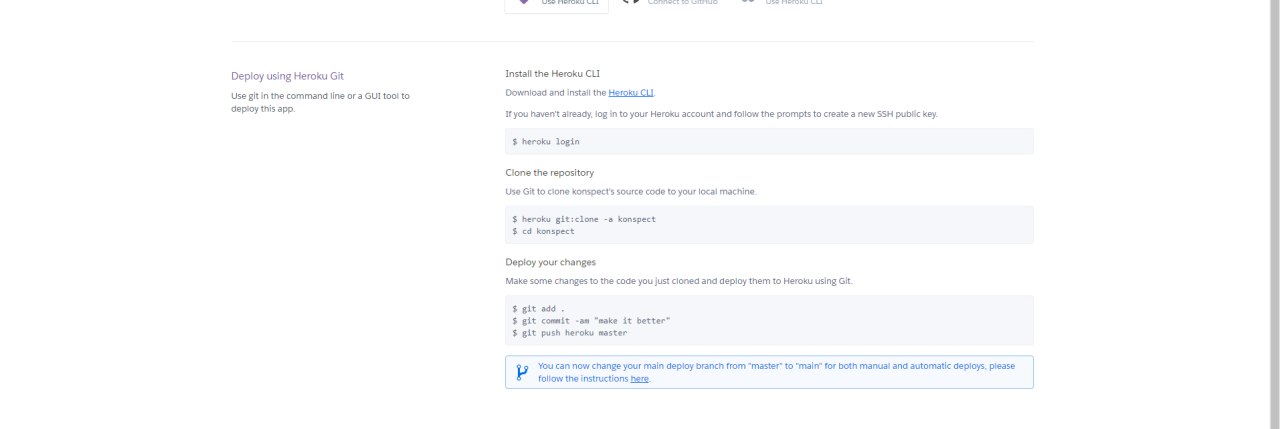
Task: Click the "$ git push heroku master" line
Action: pos(569,332)
